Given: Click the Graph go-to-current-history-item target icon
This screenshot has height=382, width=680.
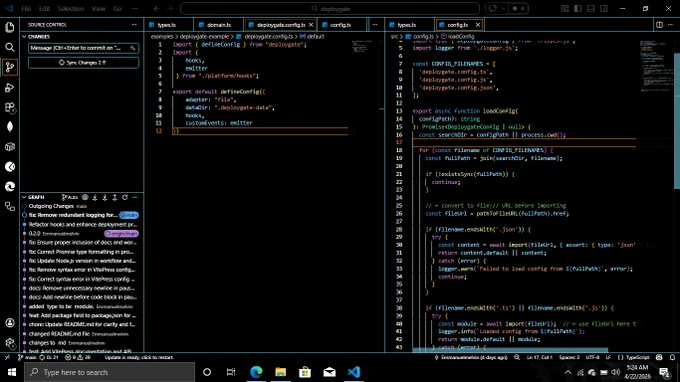Looking at the screenshot, I should tap(85, 197).
